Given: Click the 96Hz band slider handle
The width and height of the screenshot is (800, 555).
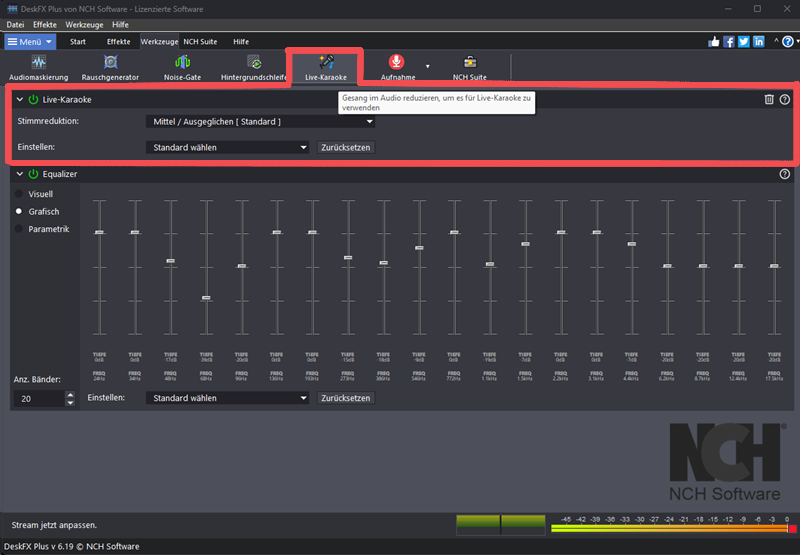Looking at the screenshot, I should pyautogui.click(x=242, y=266).
